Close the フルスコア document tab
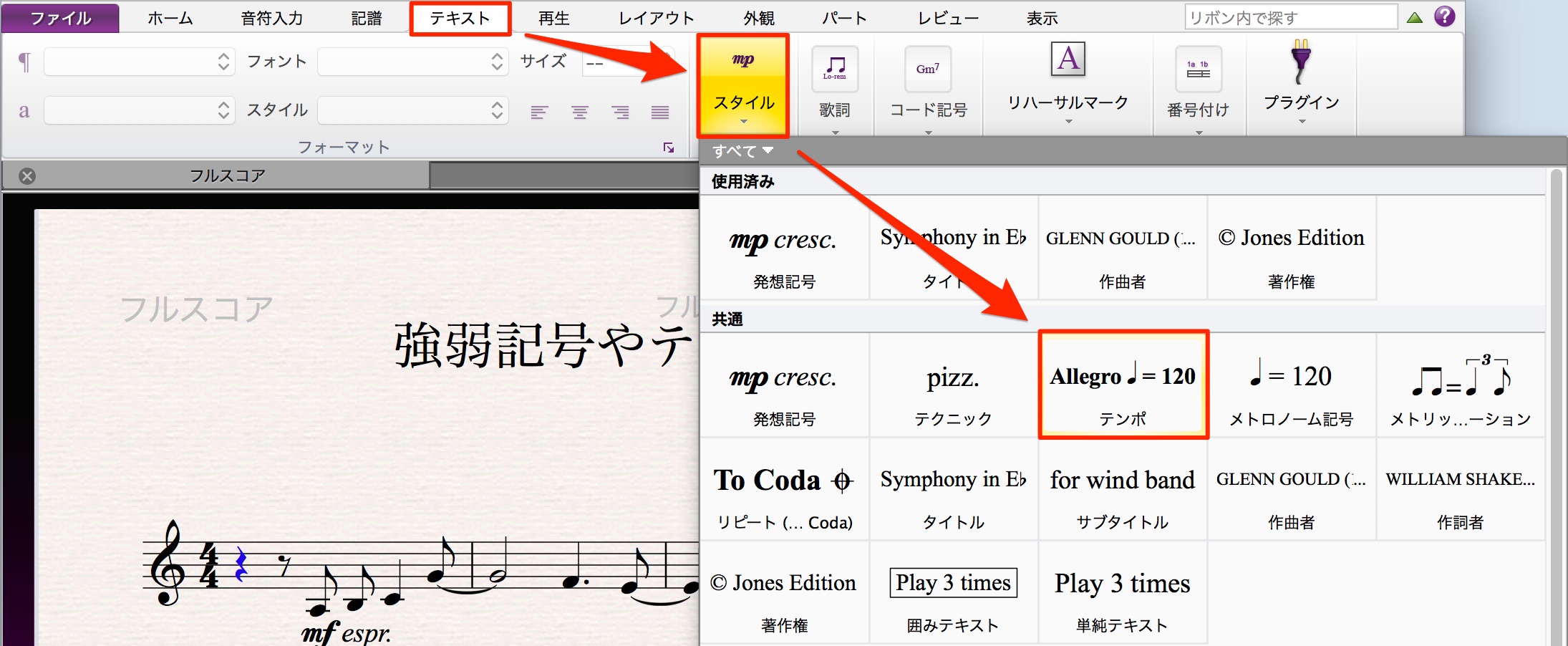This screenshot has height=646, width=1568. coord(27,176)
